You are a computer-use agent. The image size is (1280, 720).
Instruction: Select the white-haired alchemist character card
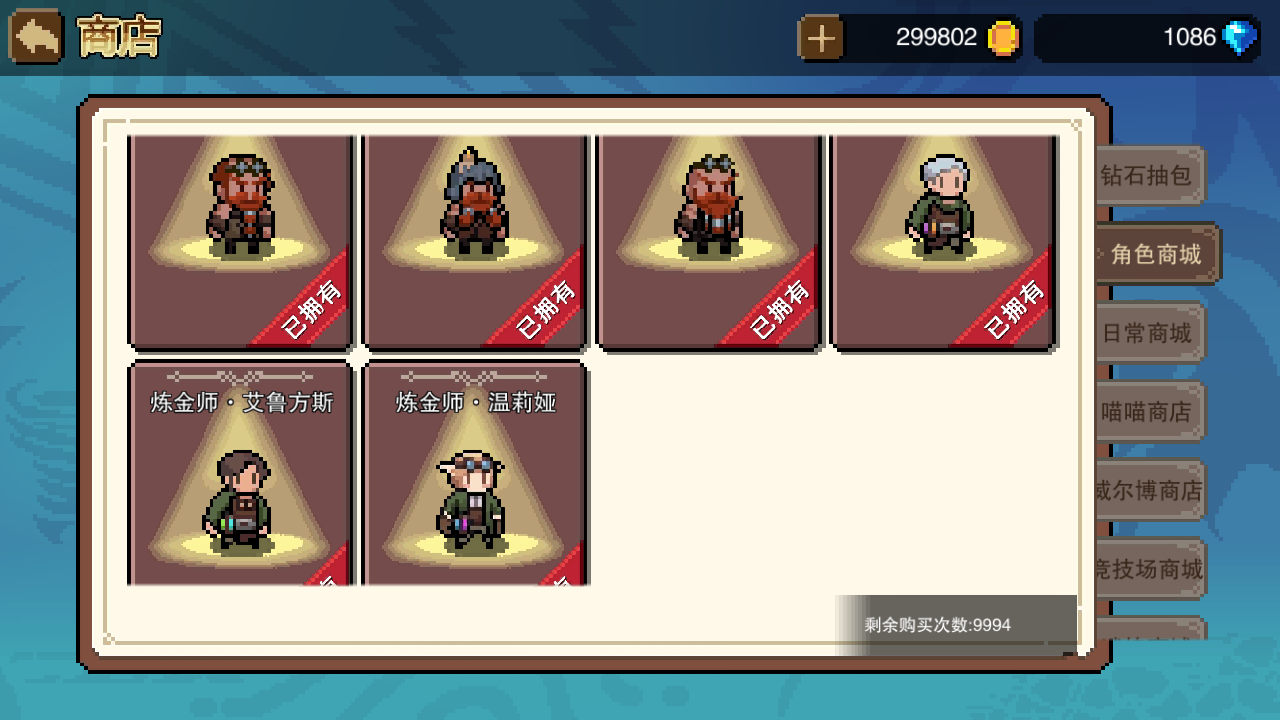(943, 243)
